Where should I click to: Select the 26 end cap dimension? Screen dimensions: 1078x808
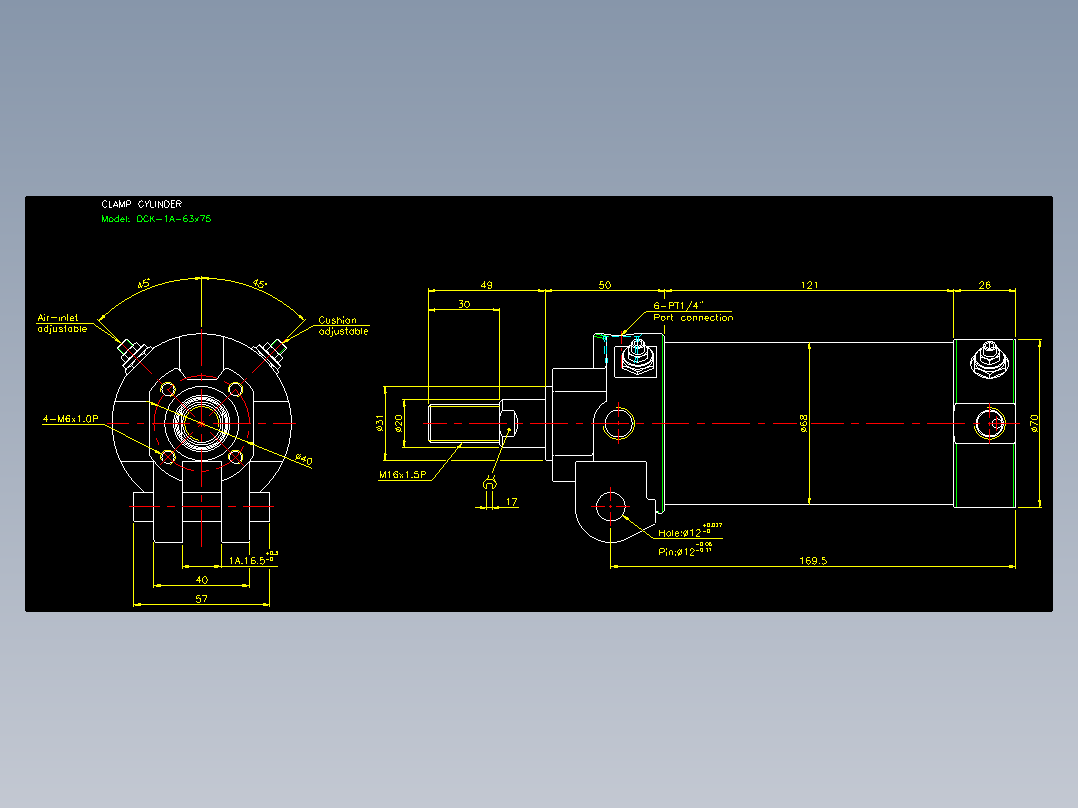click(984, 285)
